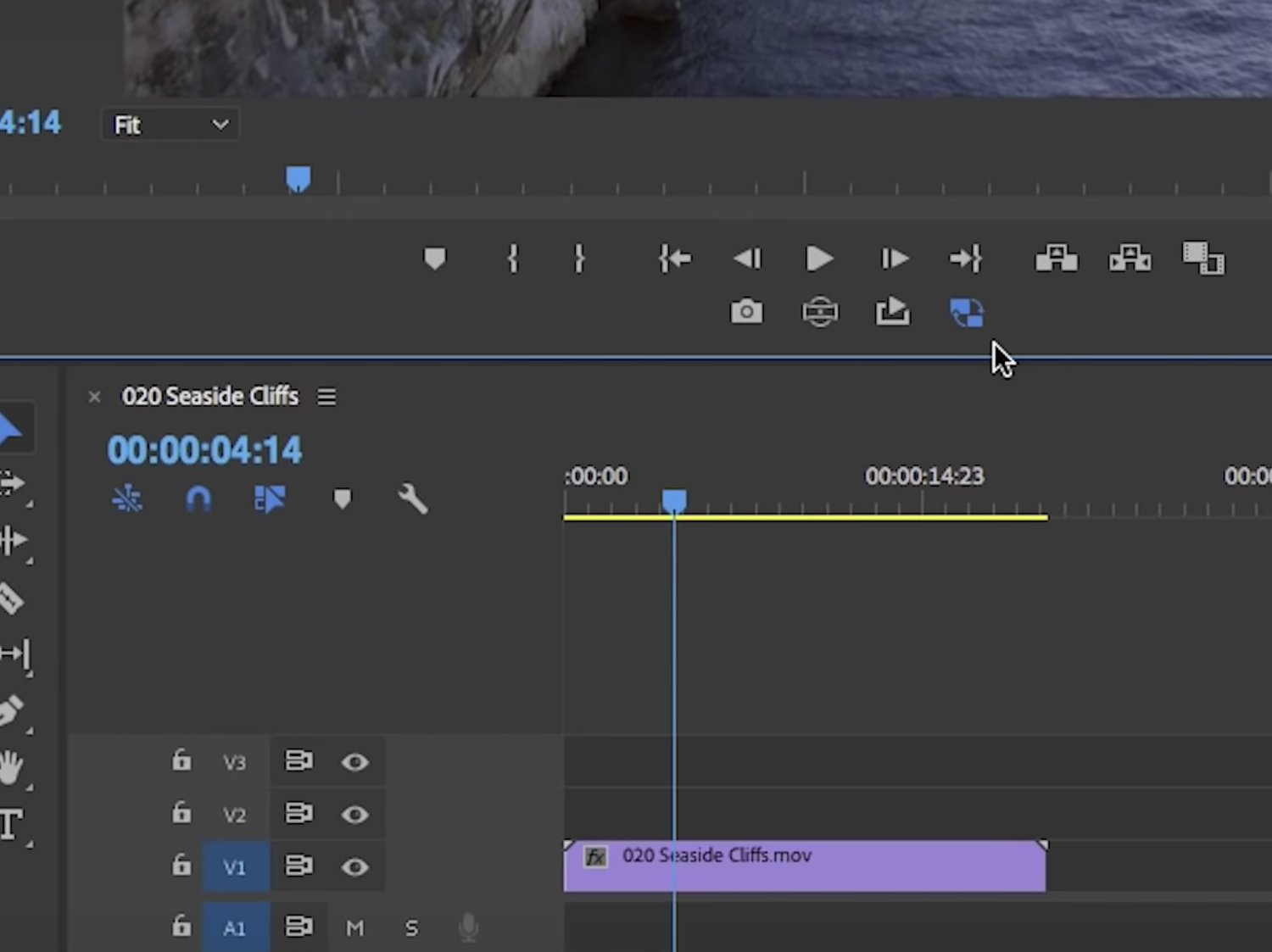Go to In point in Program Monitor
This screenshot has height=952, width=1272.
click(675, 259)
